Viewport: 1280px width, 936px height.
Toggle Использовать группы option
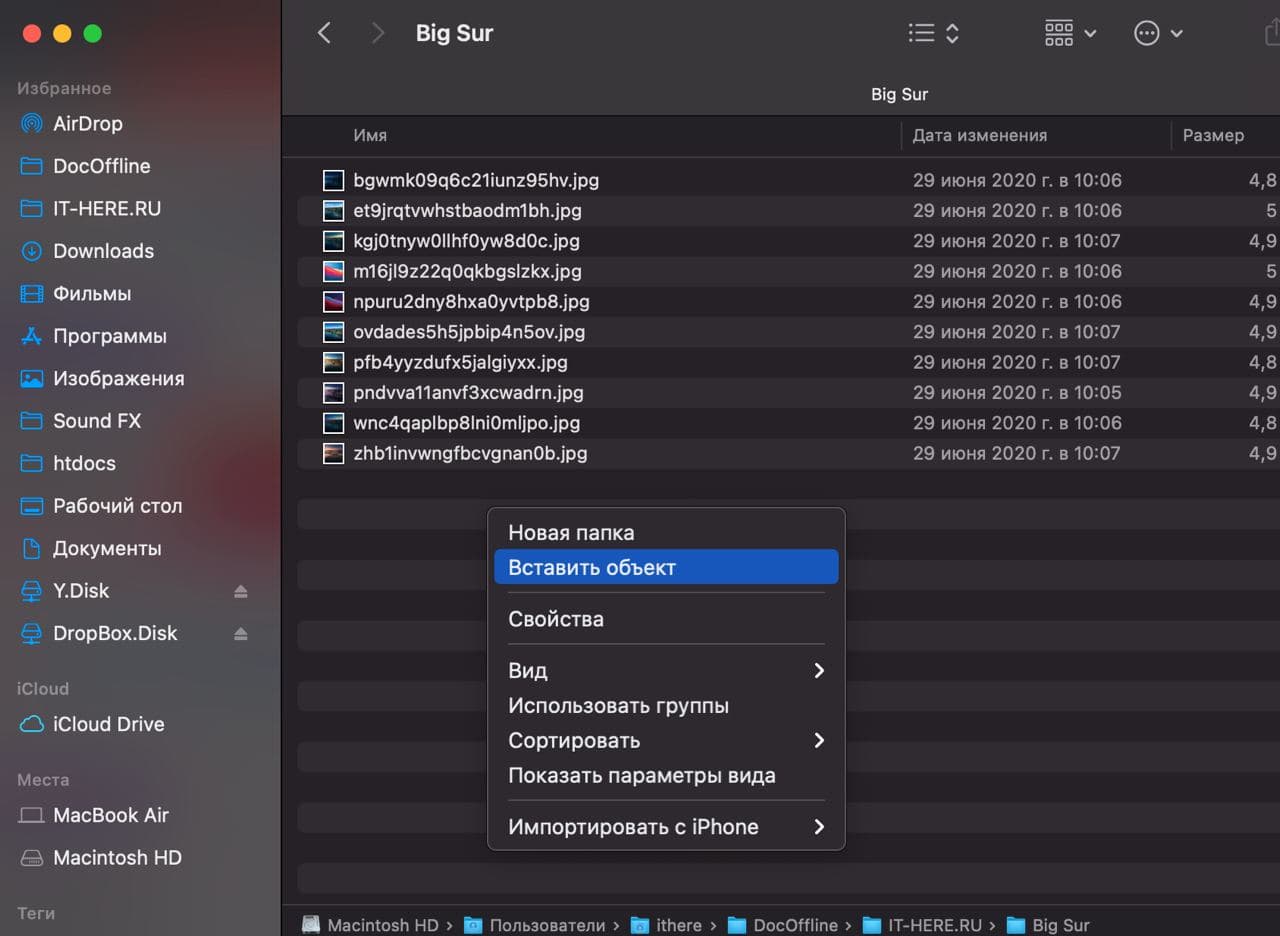[666, 705]
